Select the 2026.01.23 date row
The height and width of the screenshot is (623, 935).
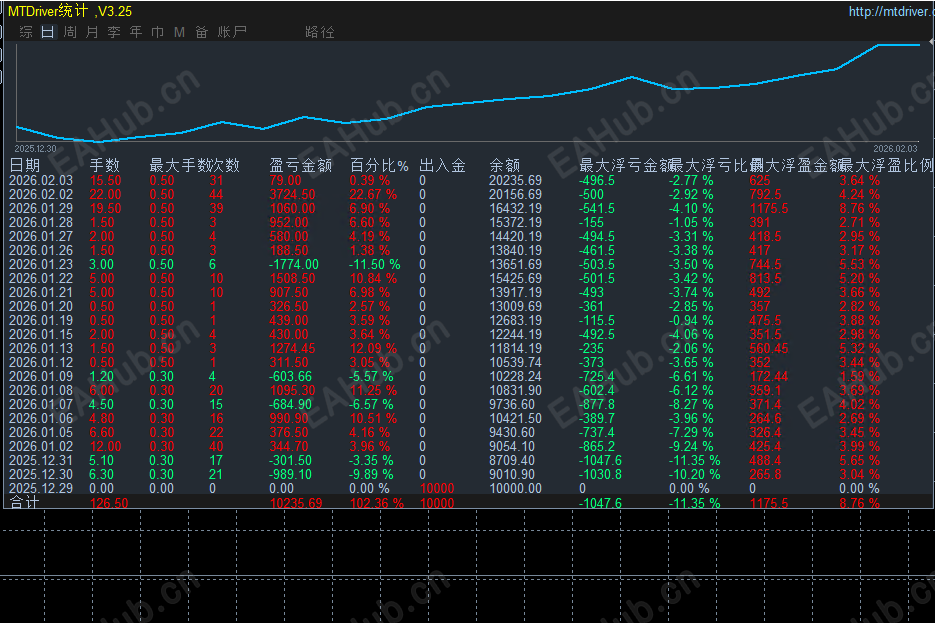coord(41,264)
